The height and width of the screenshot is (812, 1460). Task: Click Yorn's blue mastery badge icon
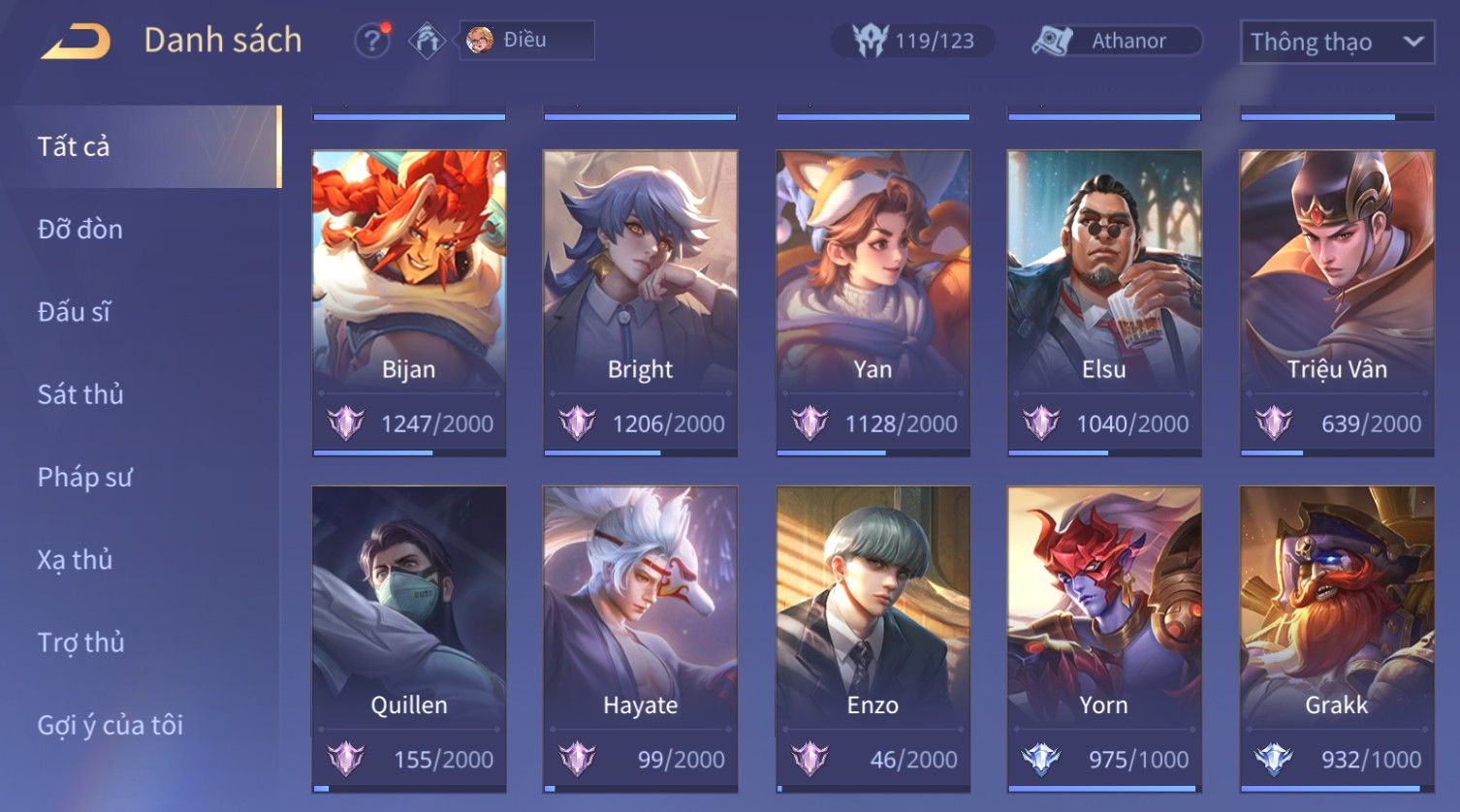1041,759
